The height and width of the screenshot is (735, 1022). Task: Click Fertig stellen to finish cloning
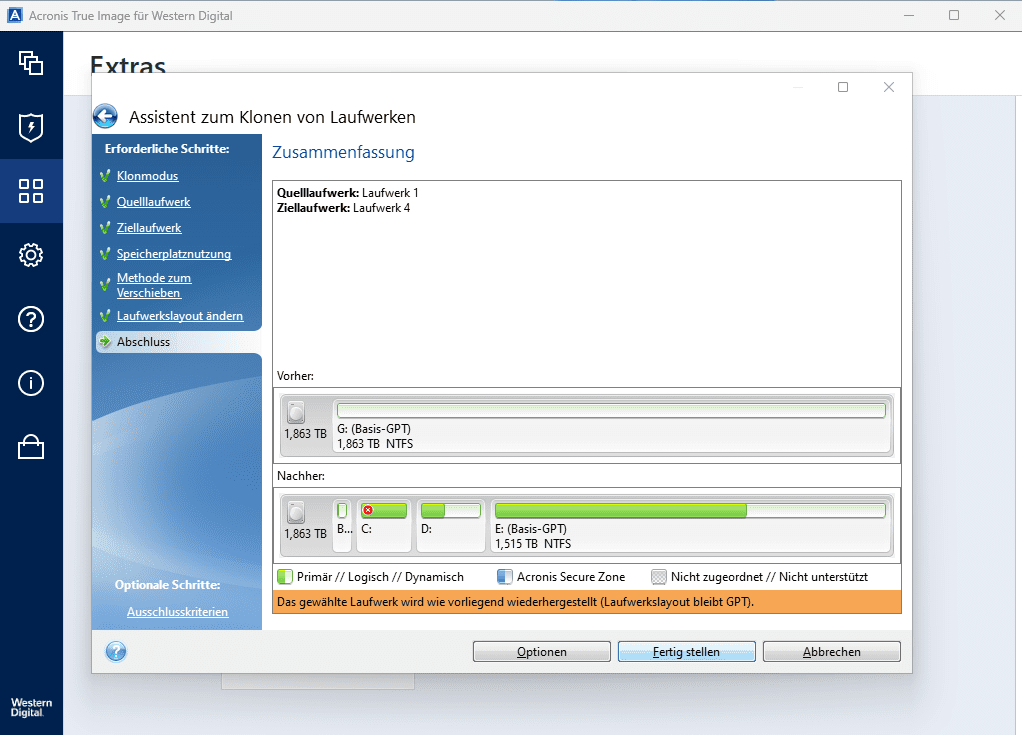(686, 652)
